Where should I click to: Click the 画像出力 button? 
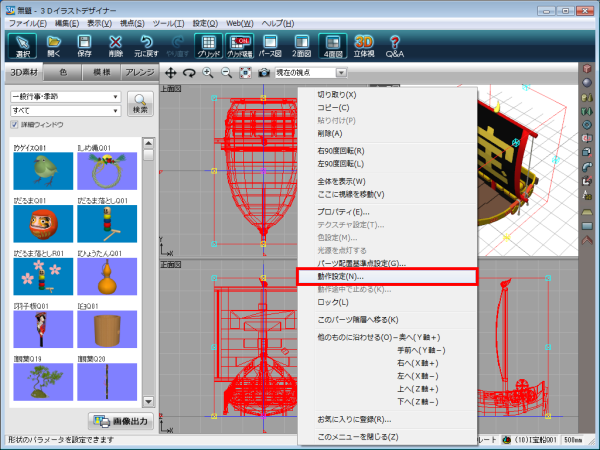click(x=122, y=420)
